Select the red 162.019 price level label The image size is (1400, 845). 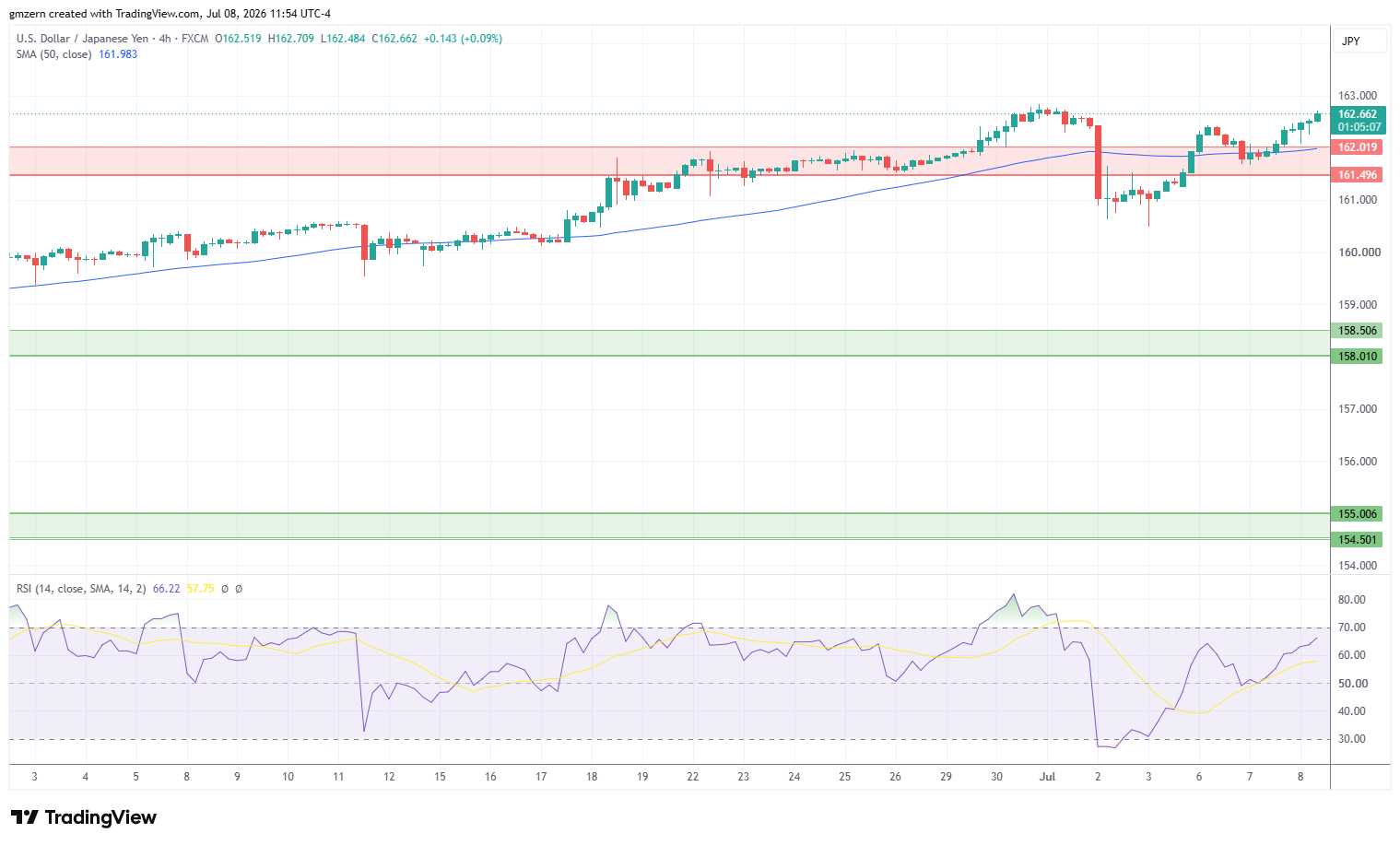1358,147
